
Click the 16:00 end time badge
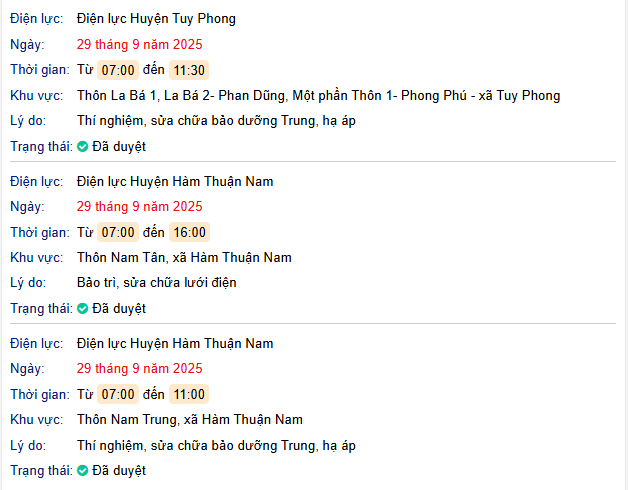[189, 232]
